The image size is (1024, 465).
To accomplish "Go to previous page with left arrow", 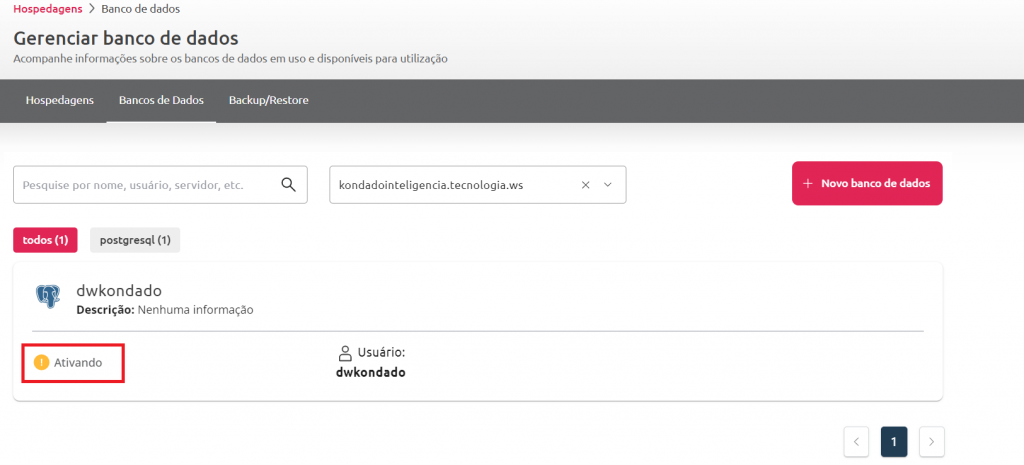I will 856,441.
